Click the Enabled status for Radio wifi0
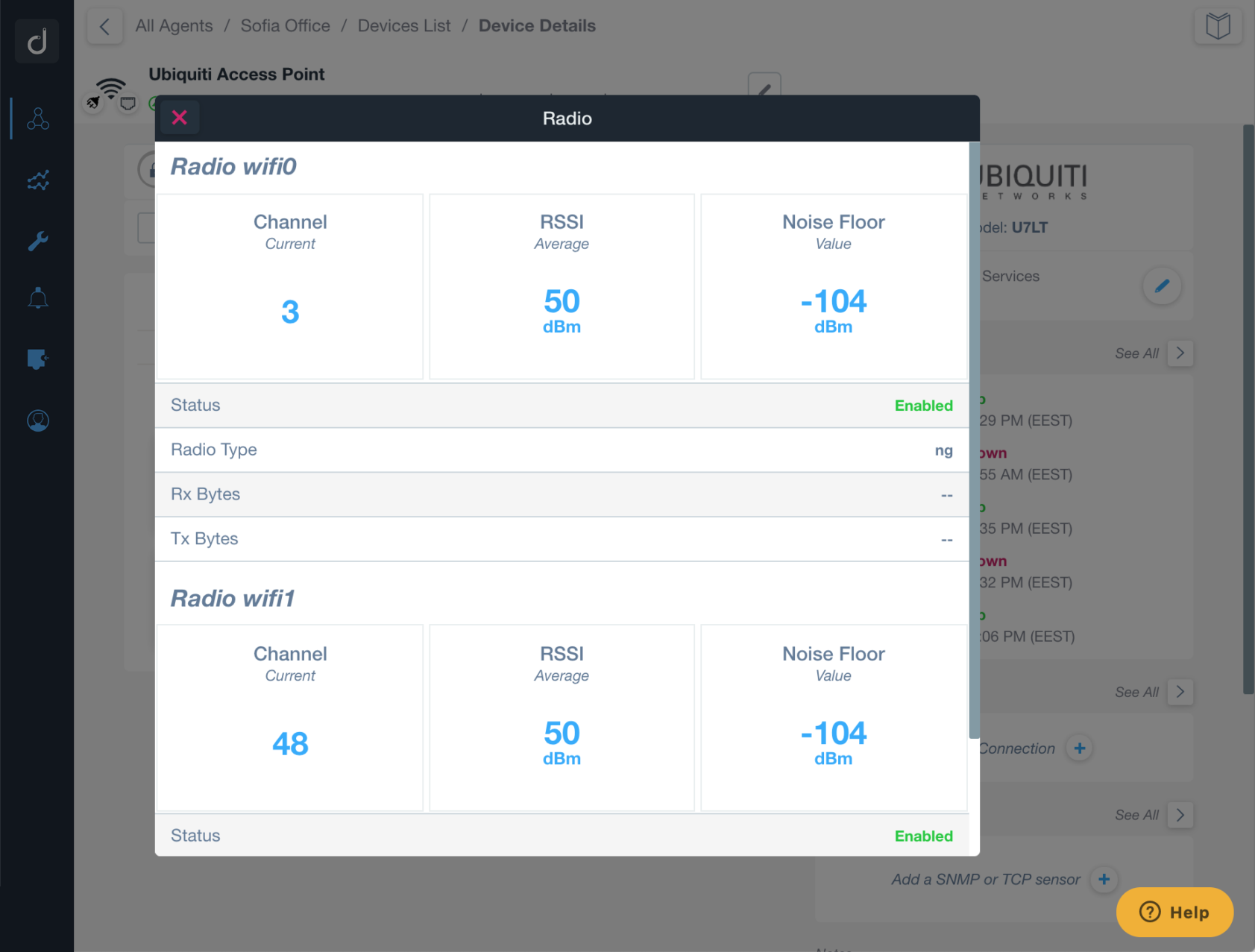Screen dimensions: 1255x952 pos(923,405)
